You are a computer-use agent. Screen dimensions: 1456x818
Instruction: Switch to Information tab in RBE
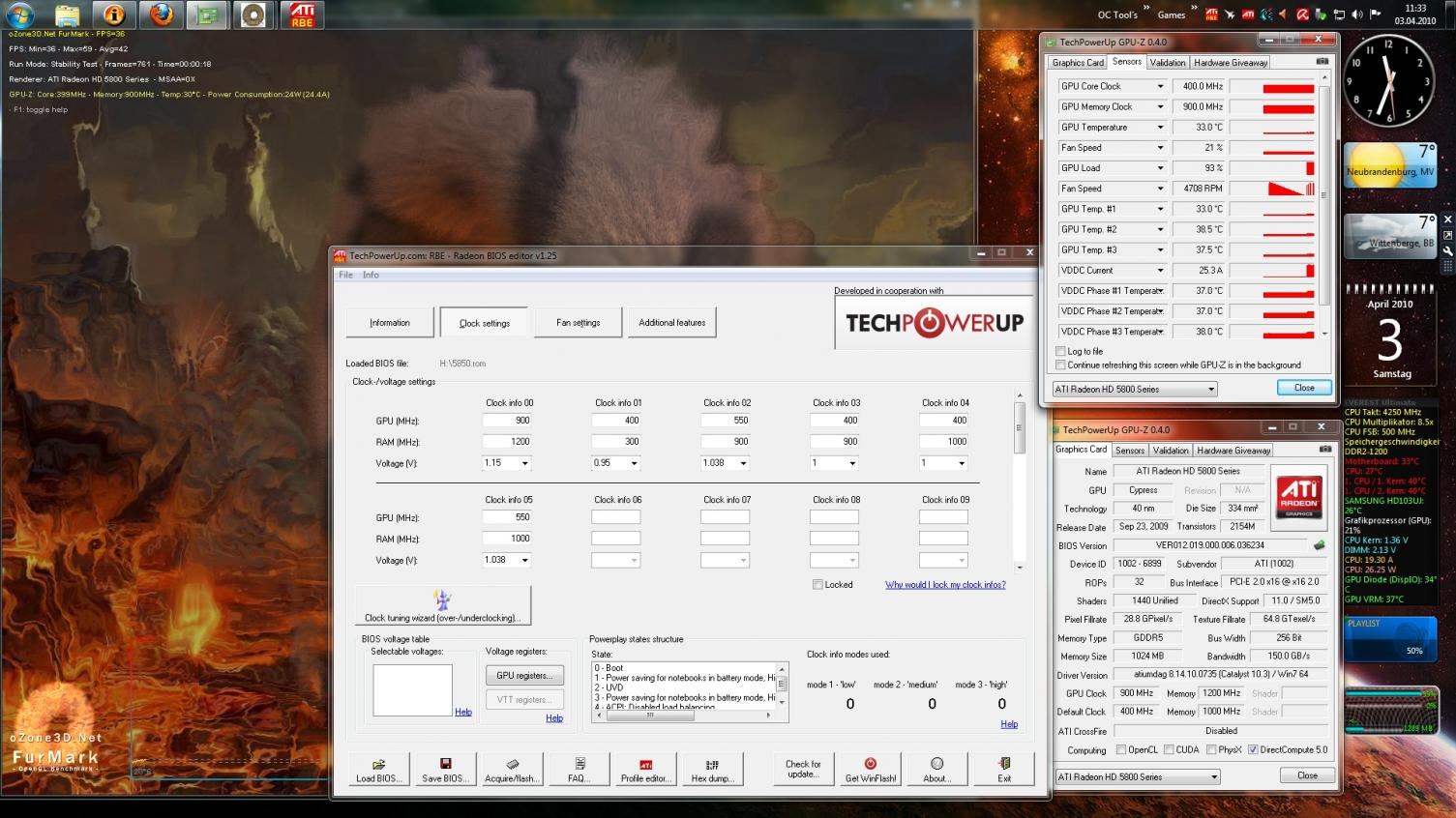[x=390, y=322]
